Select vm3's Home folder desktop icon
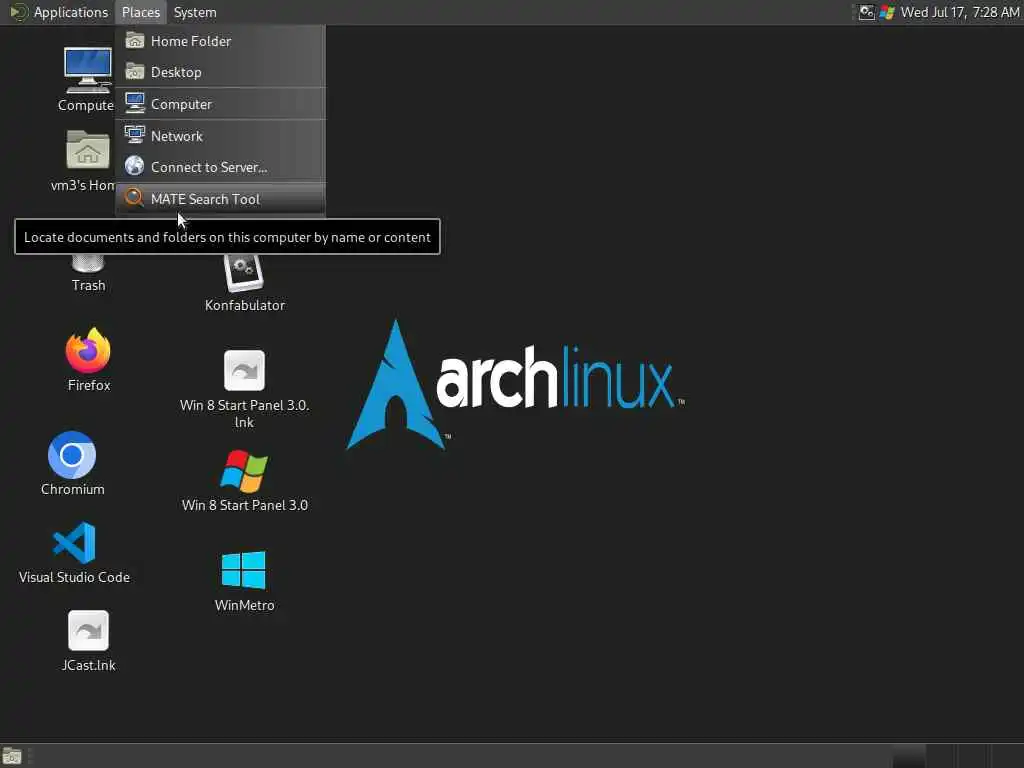 point(86,161)
